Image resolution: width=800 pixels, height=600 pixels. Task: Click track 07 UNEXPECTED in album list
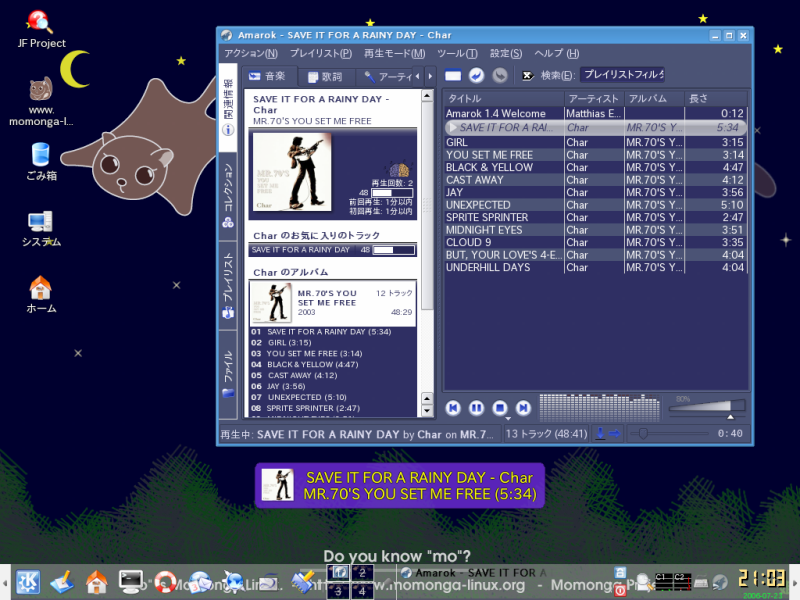pyautogui.click(x=299, y=397)
